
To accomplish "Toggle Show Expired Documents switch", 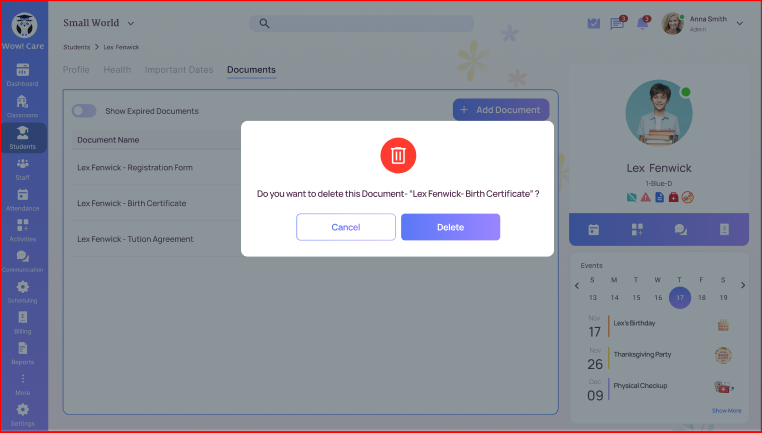I will point(84,111).
